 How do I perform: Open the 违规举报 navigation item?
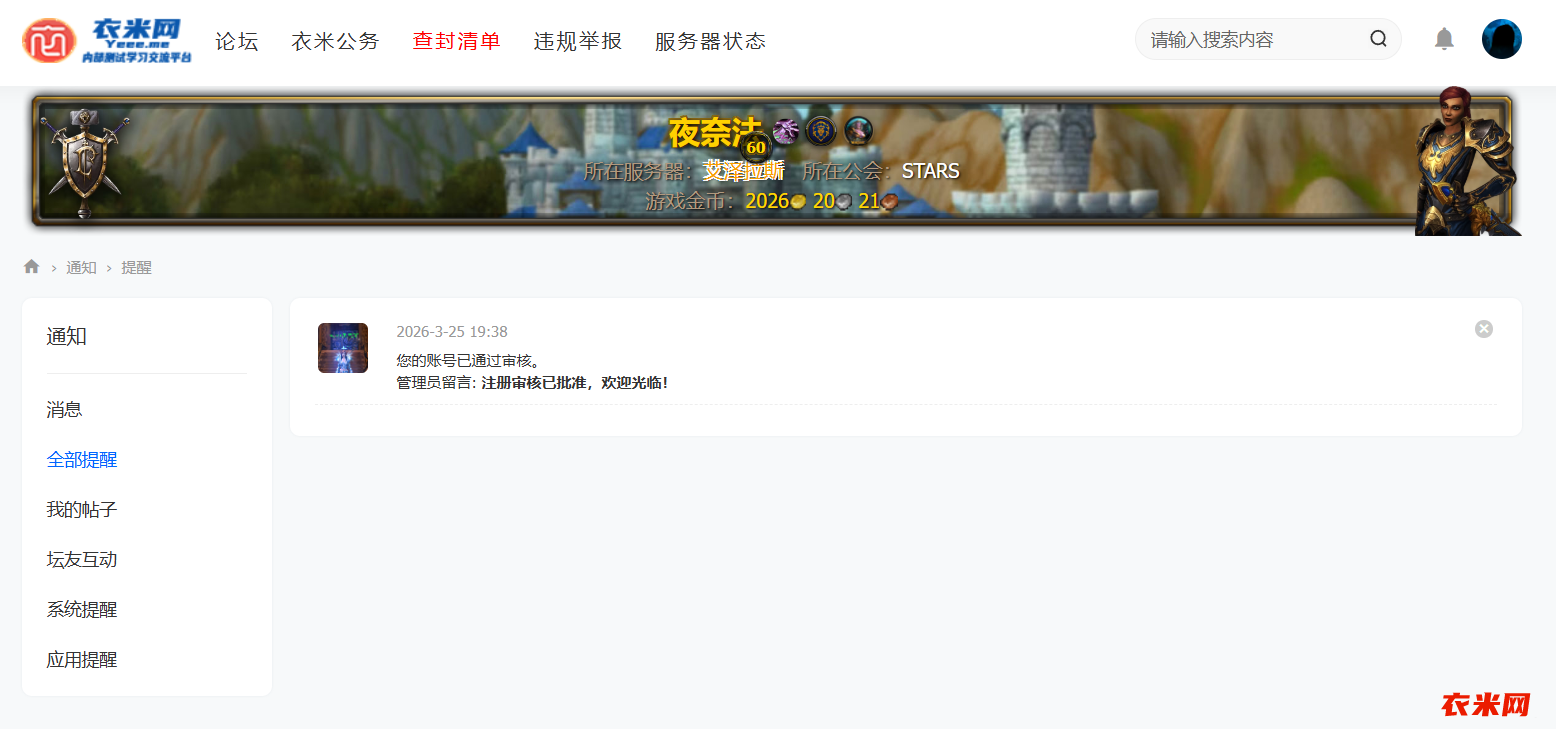tap(578, 41)
